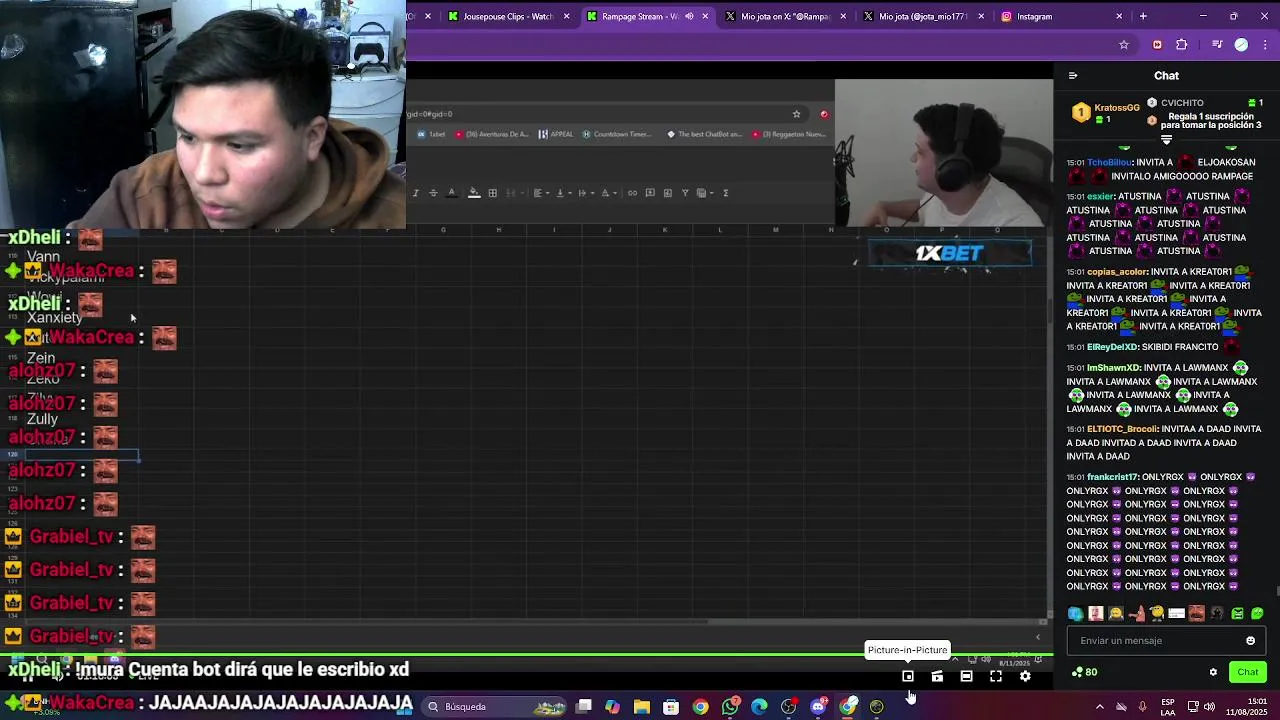Open Discord from the taskbar

(x=819, y=707)
